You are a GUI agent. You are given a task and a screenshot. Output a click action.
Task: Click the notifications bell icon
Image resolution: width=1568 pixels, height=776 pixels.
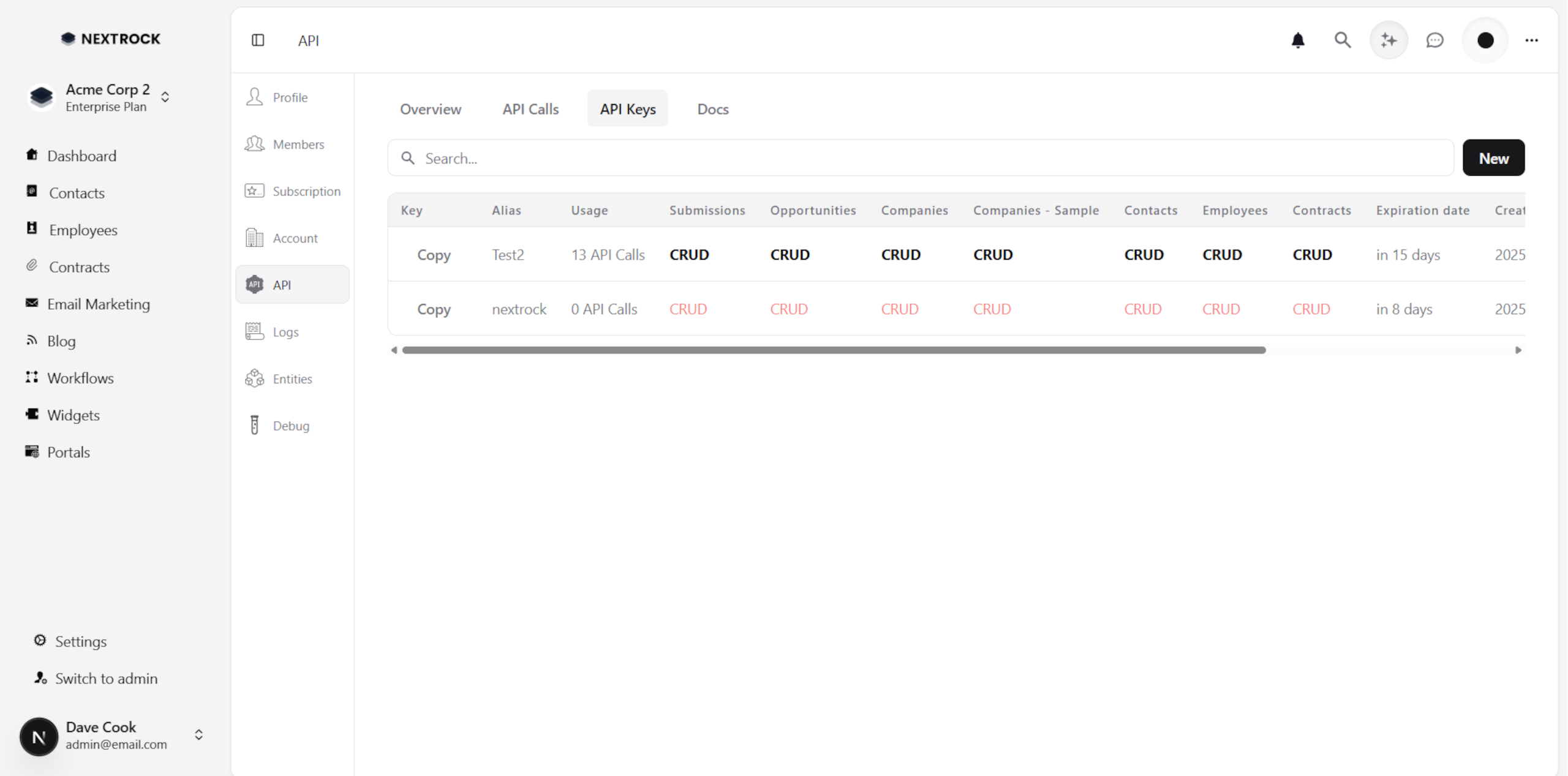(1297, 40)
